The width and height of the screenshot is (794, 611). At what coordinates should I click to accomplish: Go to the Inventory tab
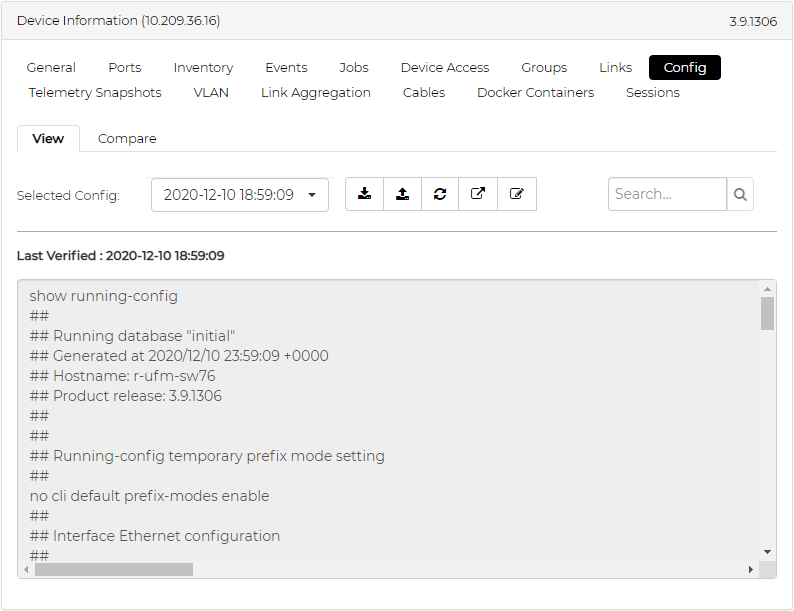click(x=203, y=68)
